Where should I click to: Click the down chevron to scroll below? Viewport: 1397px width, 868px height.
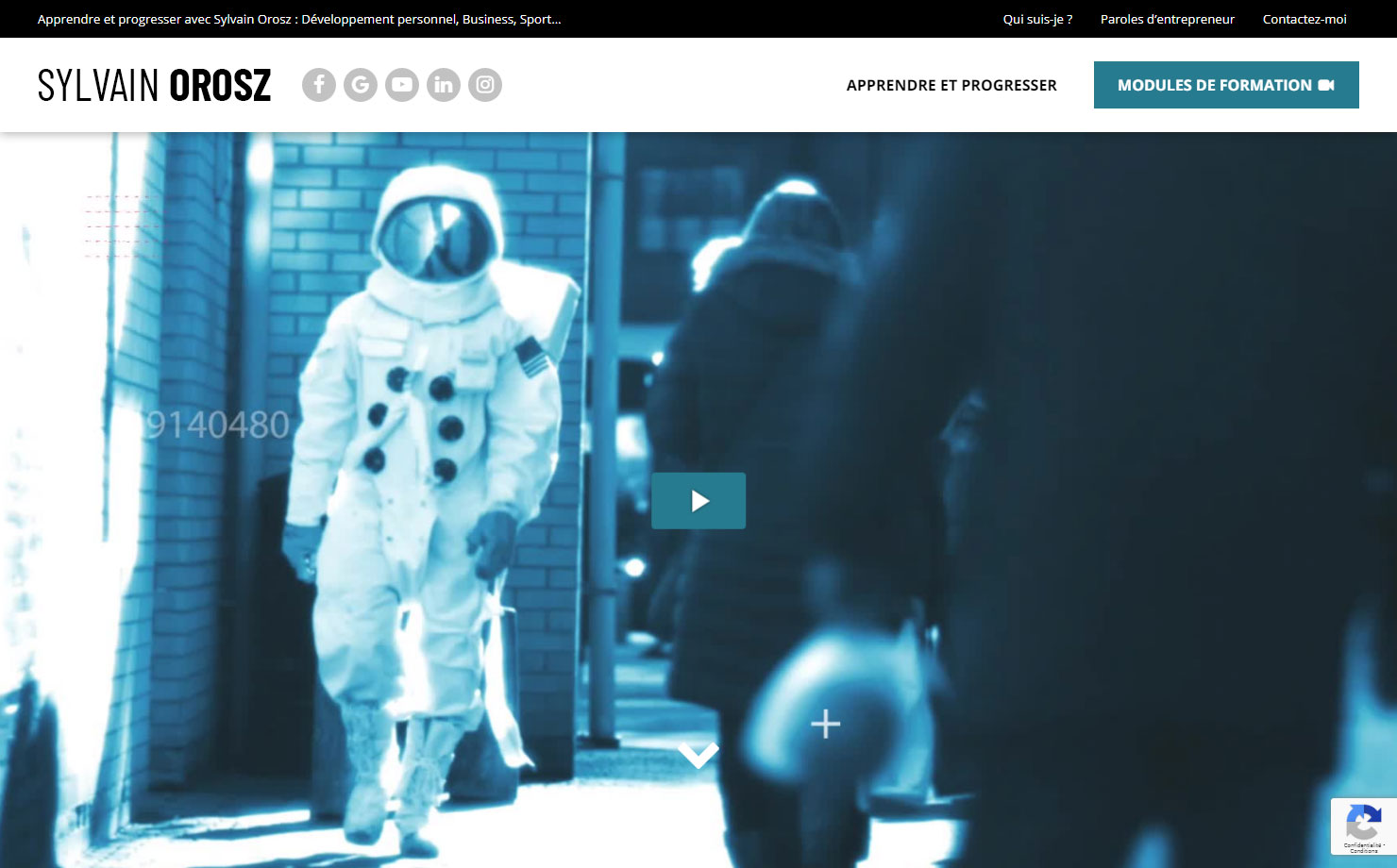click(x=698, y=755)
